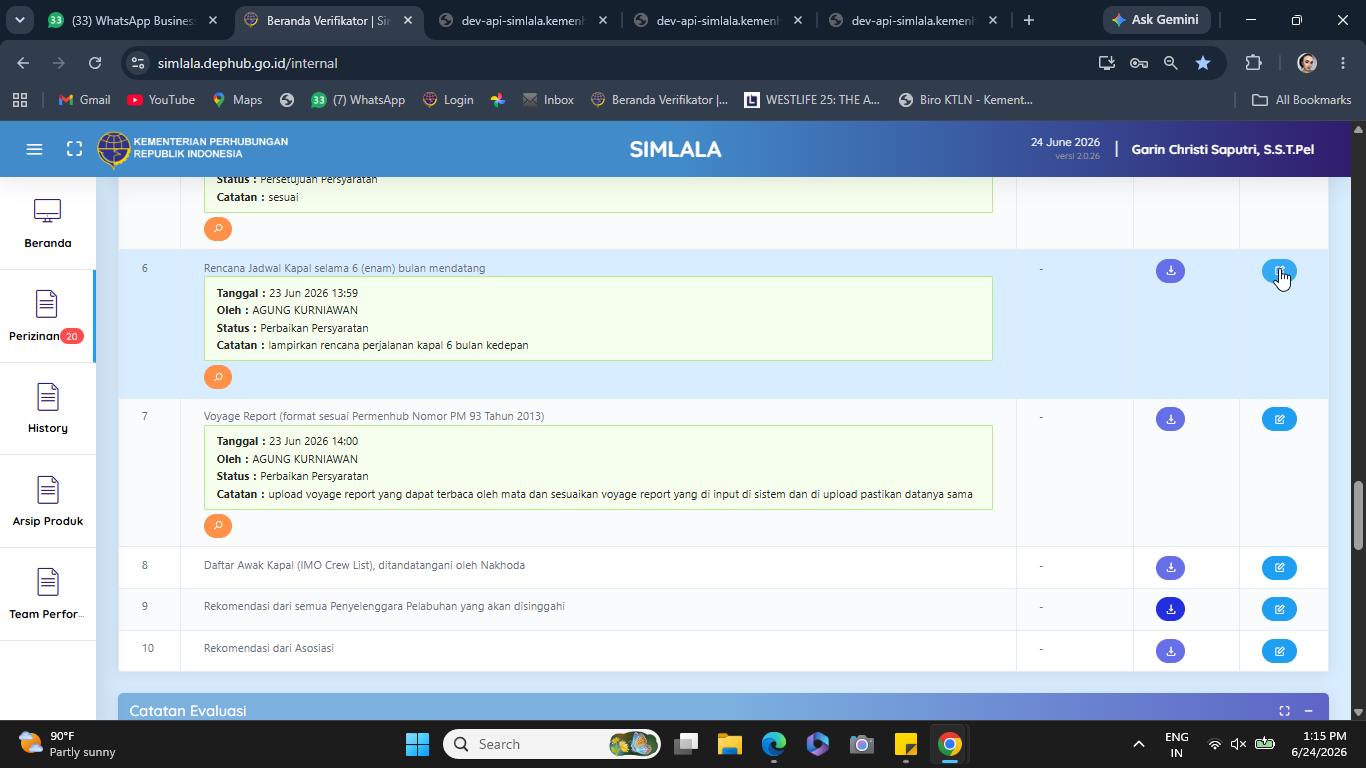1366x768 pixels.
Task: Open Windows Start menu
Action: click(x=417, y=744)
